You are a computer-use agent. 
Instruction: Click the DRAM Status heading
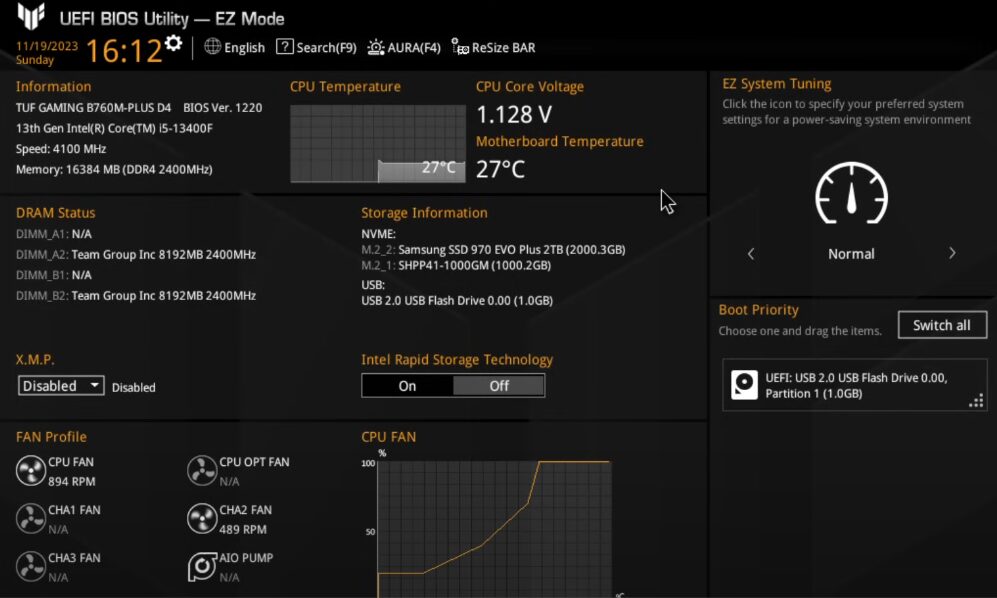56,213
